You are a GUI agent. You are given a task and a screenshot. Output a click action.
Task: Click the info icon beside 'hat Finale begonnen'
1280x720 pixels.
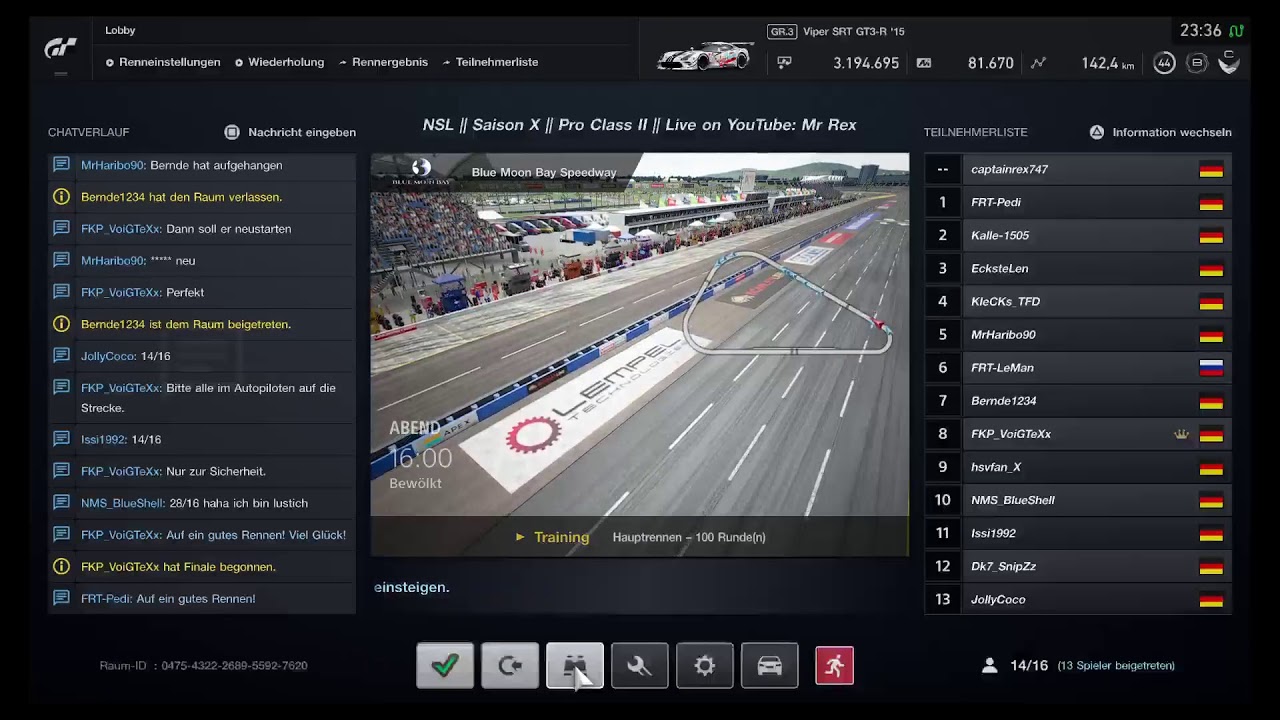point(61,567)
